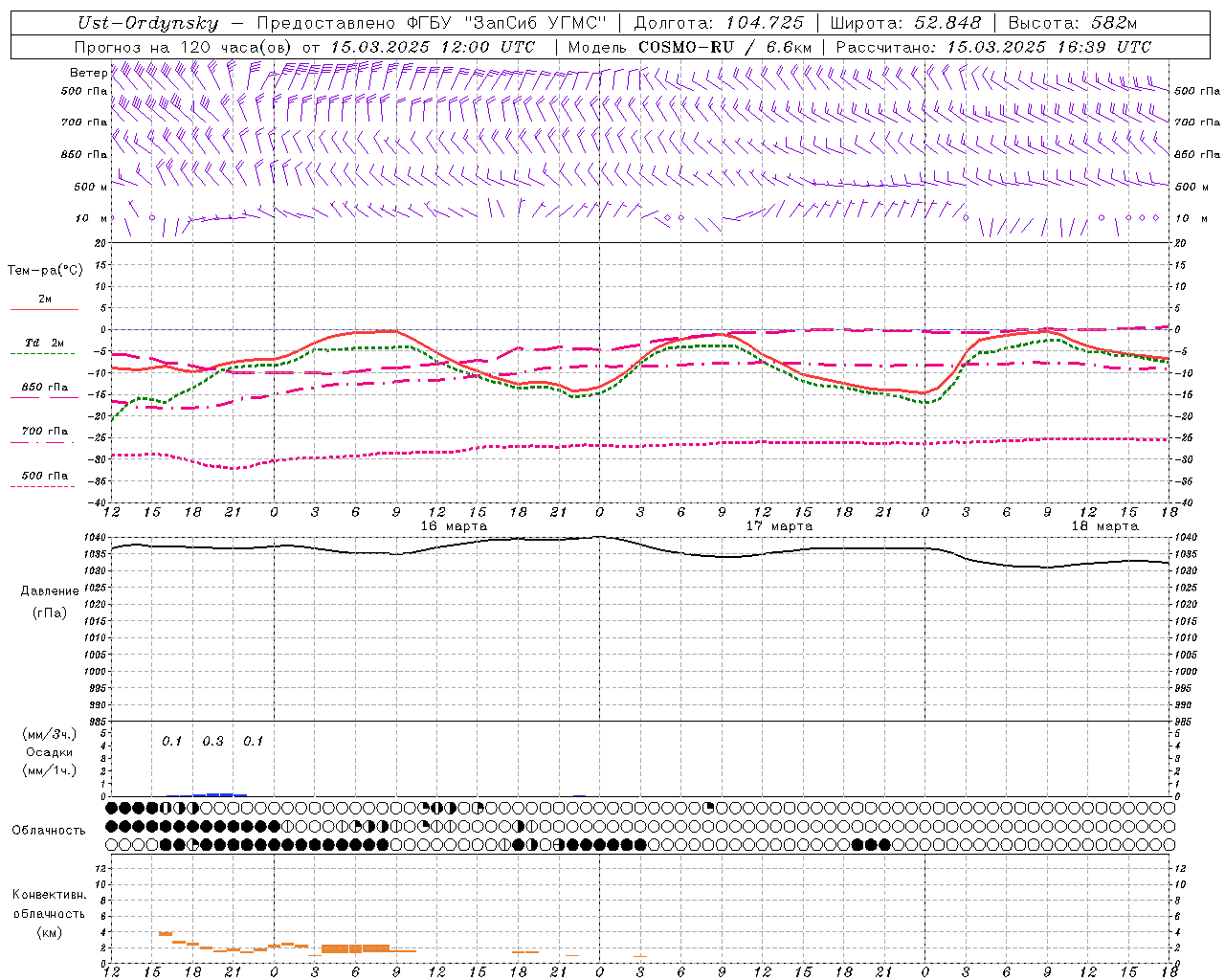The height and width of the screenshot is (980, 1225).
Task: Click the Ust-Ordynsky station title
Action: 147,23
